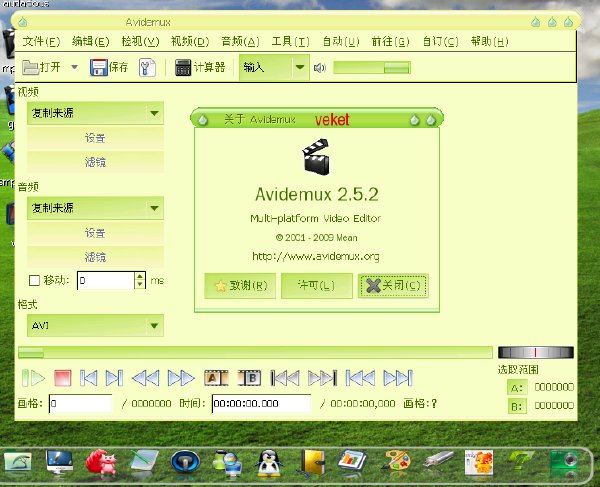Open the 音频(A) menu

240,41
